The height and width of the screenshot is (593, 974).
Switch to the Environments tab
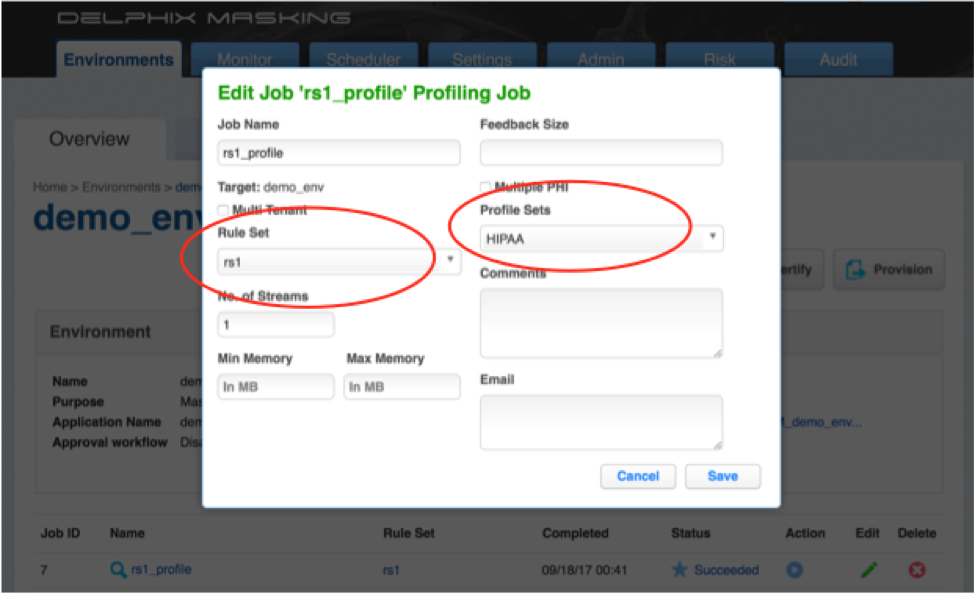tap(118, 60)
